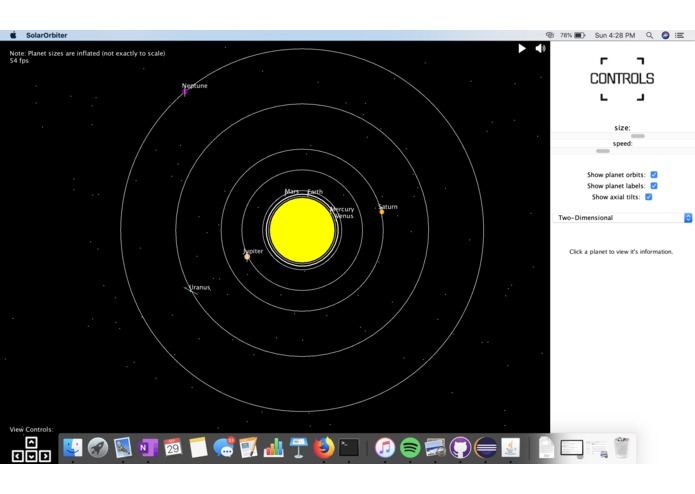Screen dimensions: 695x494
Task: Click the battery status indicator
Action: click(x=573, y=35)
